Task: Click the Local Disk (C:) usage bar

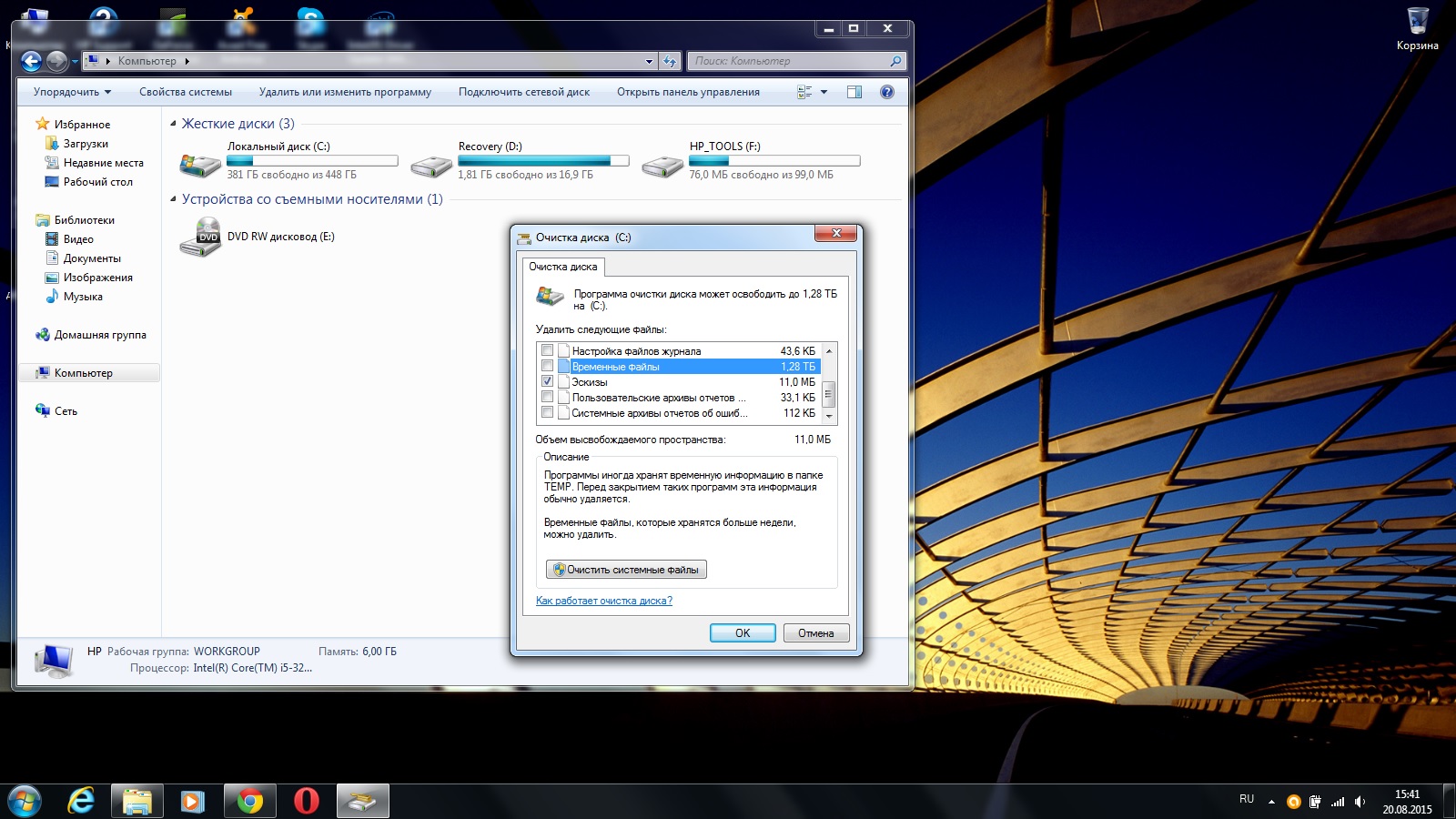Action: (x=312, y=161)
